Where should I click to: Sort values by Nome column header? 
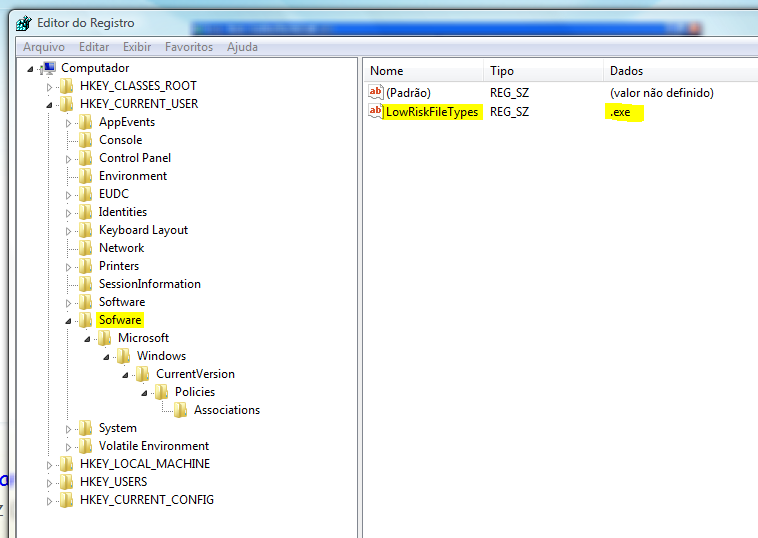coord(387,71)
